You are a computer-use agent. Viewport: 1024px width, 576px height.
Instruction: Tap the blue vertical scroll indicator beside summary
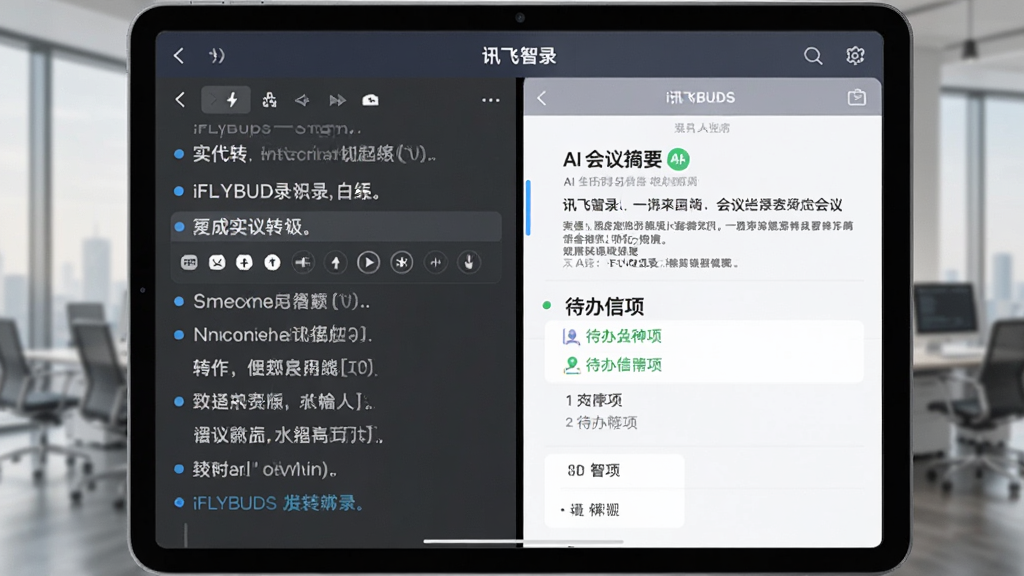[528, 208]
